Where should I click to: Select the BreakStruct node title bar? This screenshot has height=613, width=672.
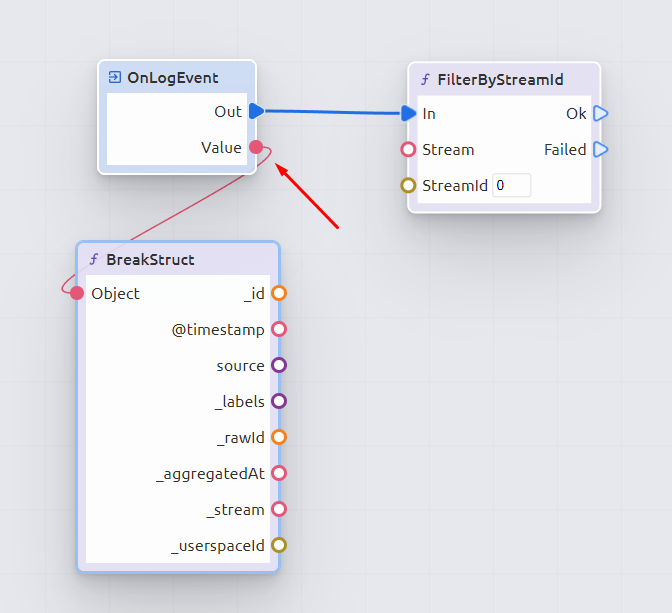(x=177, y=259)
